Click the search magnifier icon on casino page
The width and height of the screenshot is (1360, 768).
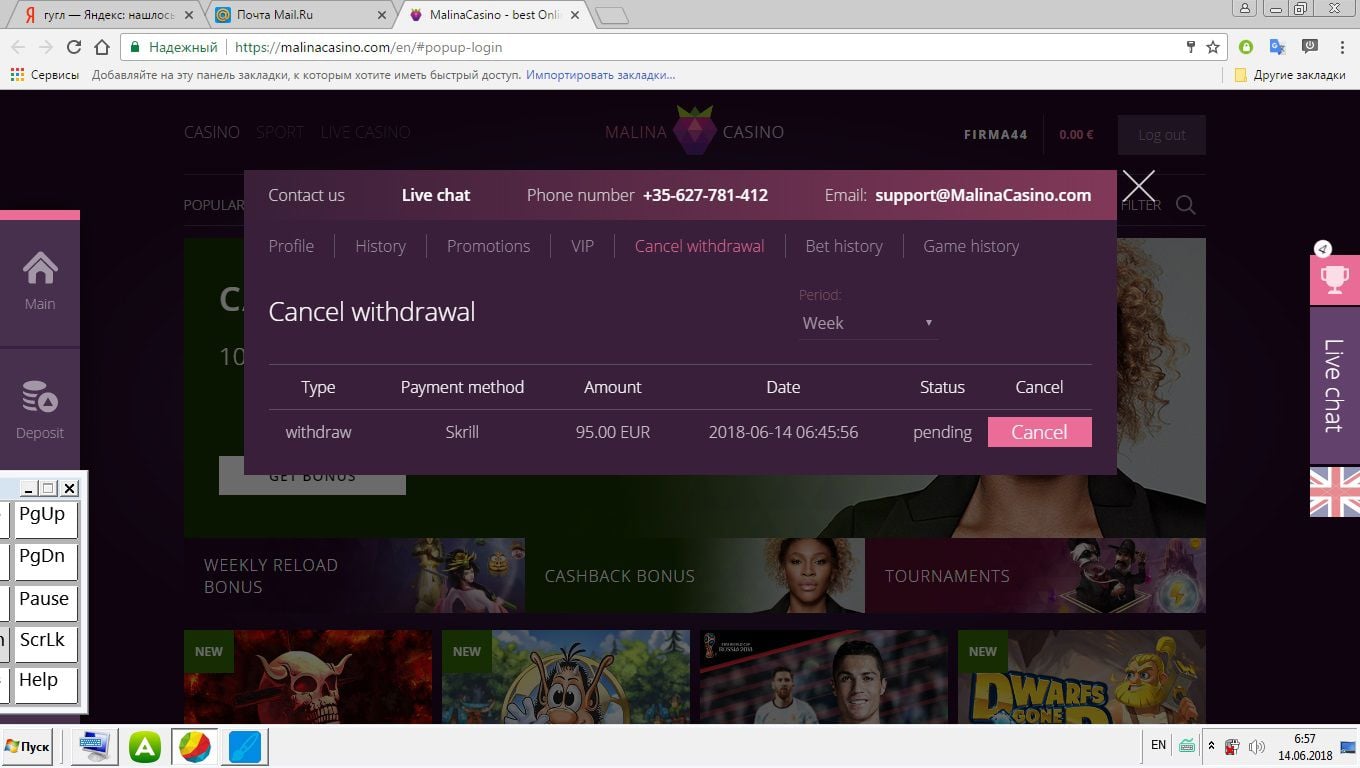point(1186,205)
